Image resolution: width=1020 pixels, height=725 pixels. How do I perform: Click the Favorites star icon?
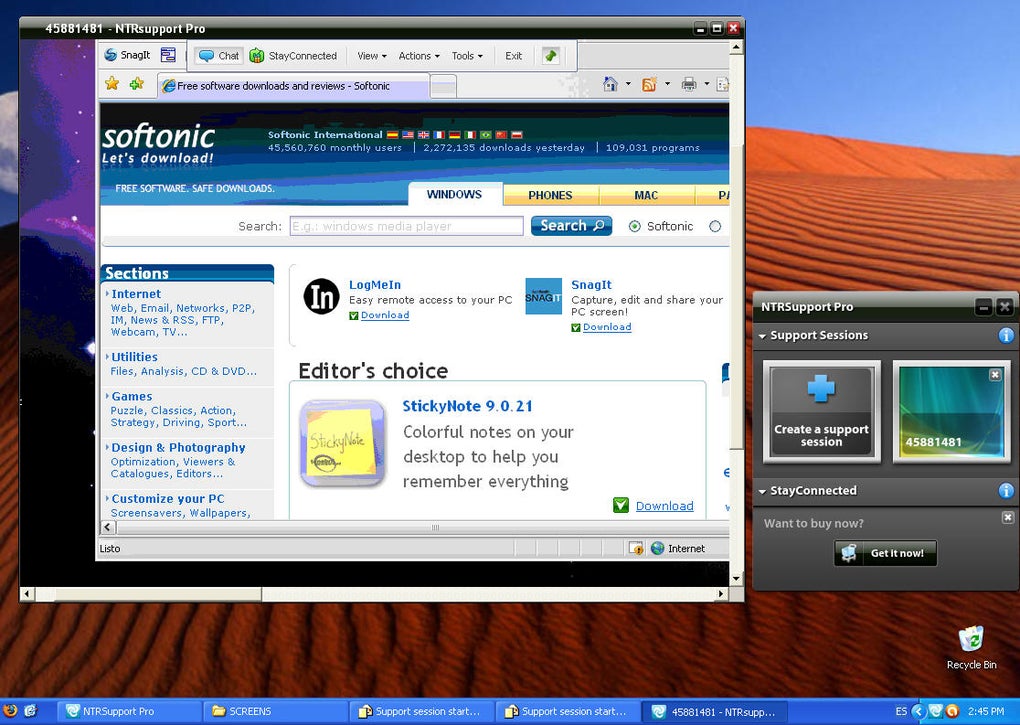pos(113,84)
